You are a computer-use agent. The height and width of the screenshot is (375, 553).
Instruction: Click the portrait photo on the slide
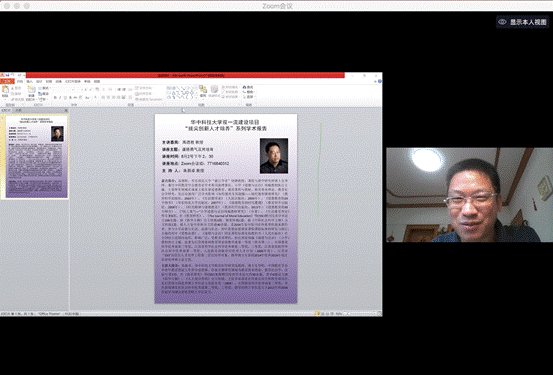(274, 156)
